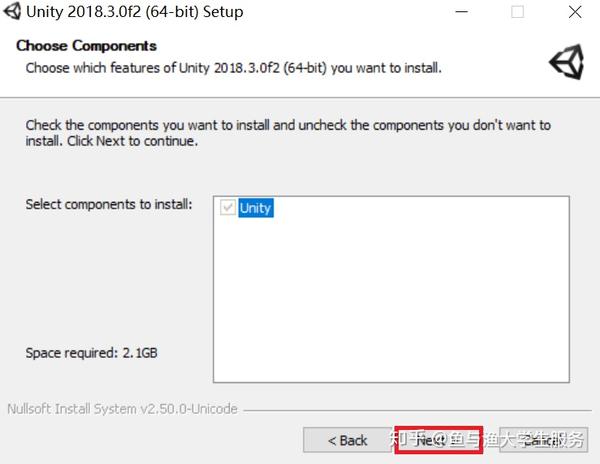Select the Unity item in components list

coord(255,208)
